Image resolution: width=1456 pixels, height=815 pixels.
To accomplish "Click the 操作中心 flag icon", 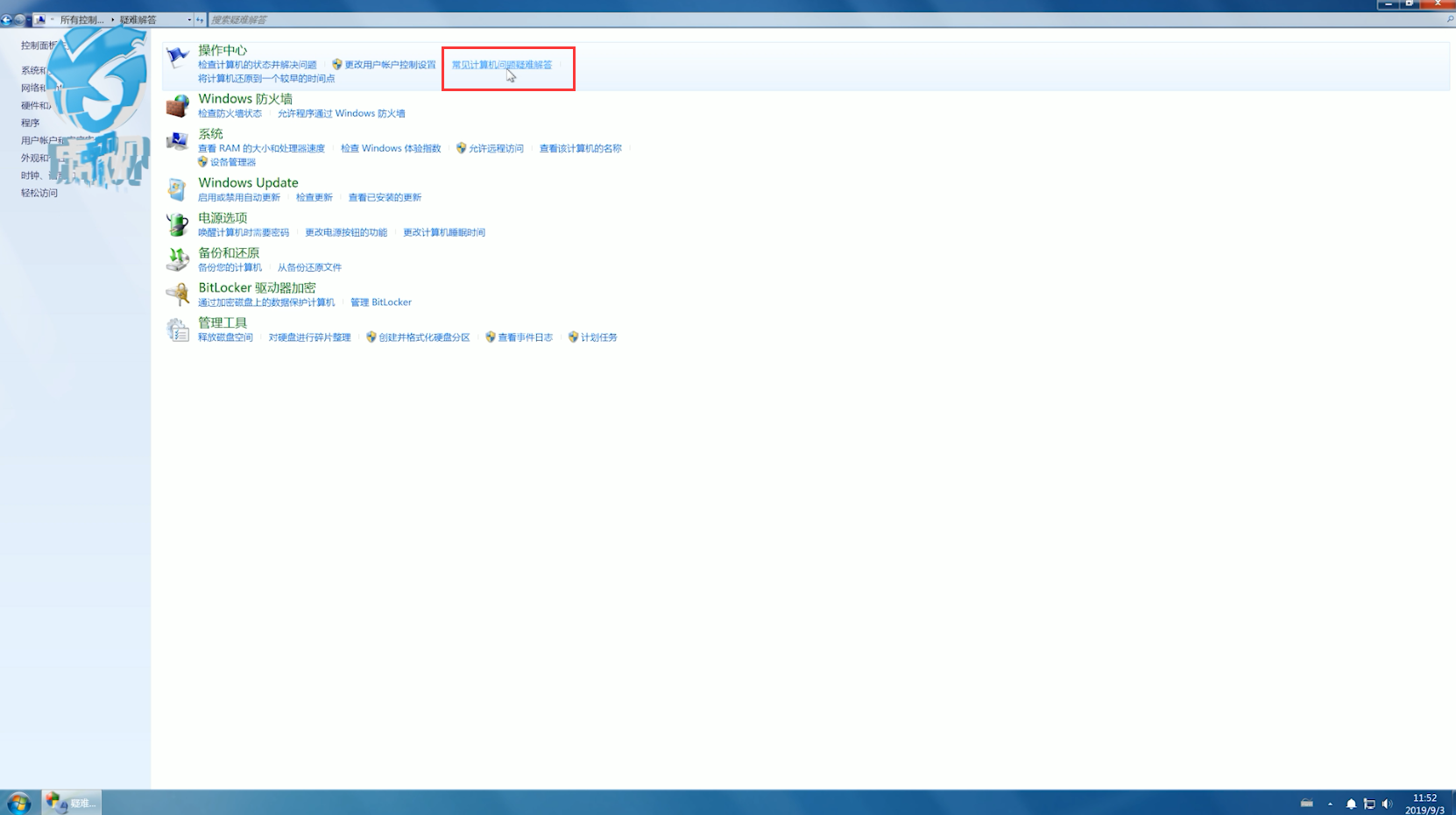I will pos(178,58).
